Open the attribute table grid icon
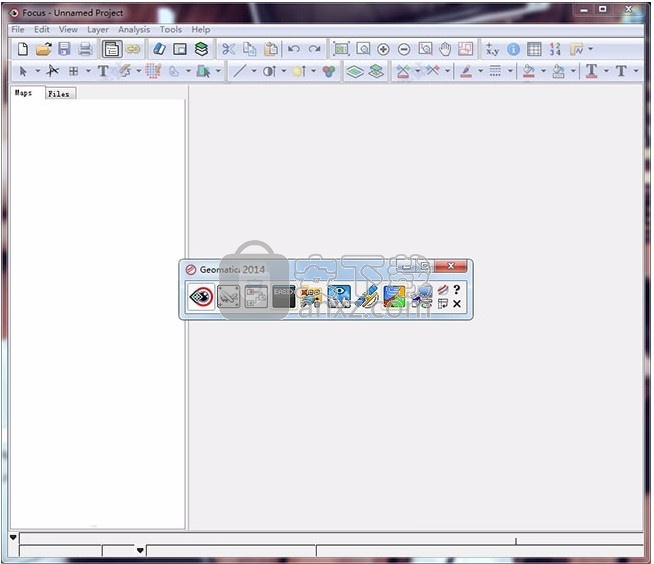 coord(534,49)
